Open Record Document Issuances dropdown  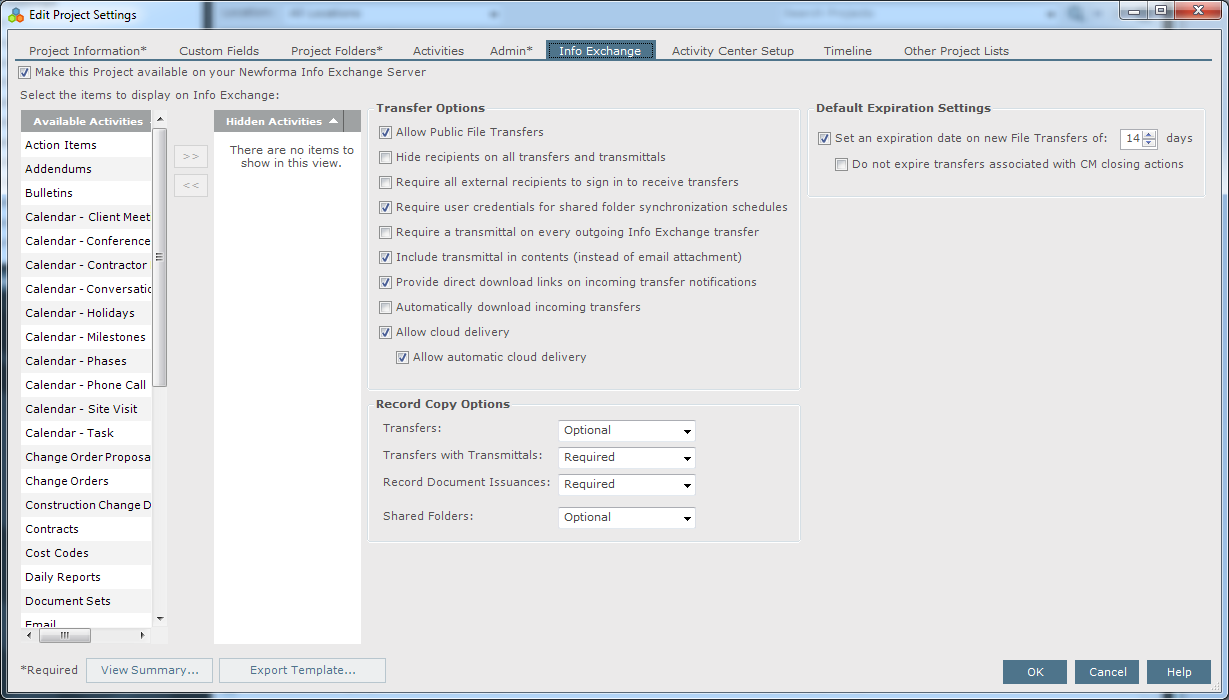pyautogui.click(x=626, y=485)
